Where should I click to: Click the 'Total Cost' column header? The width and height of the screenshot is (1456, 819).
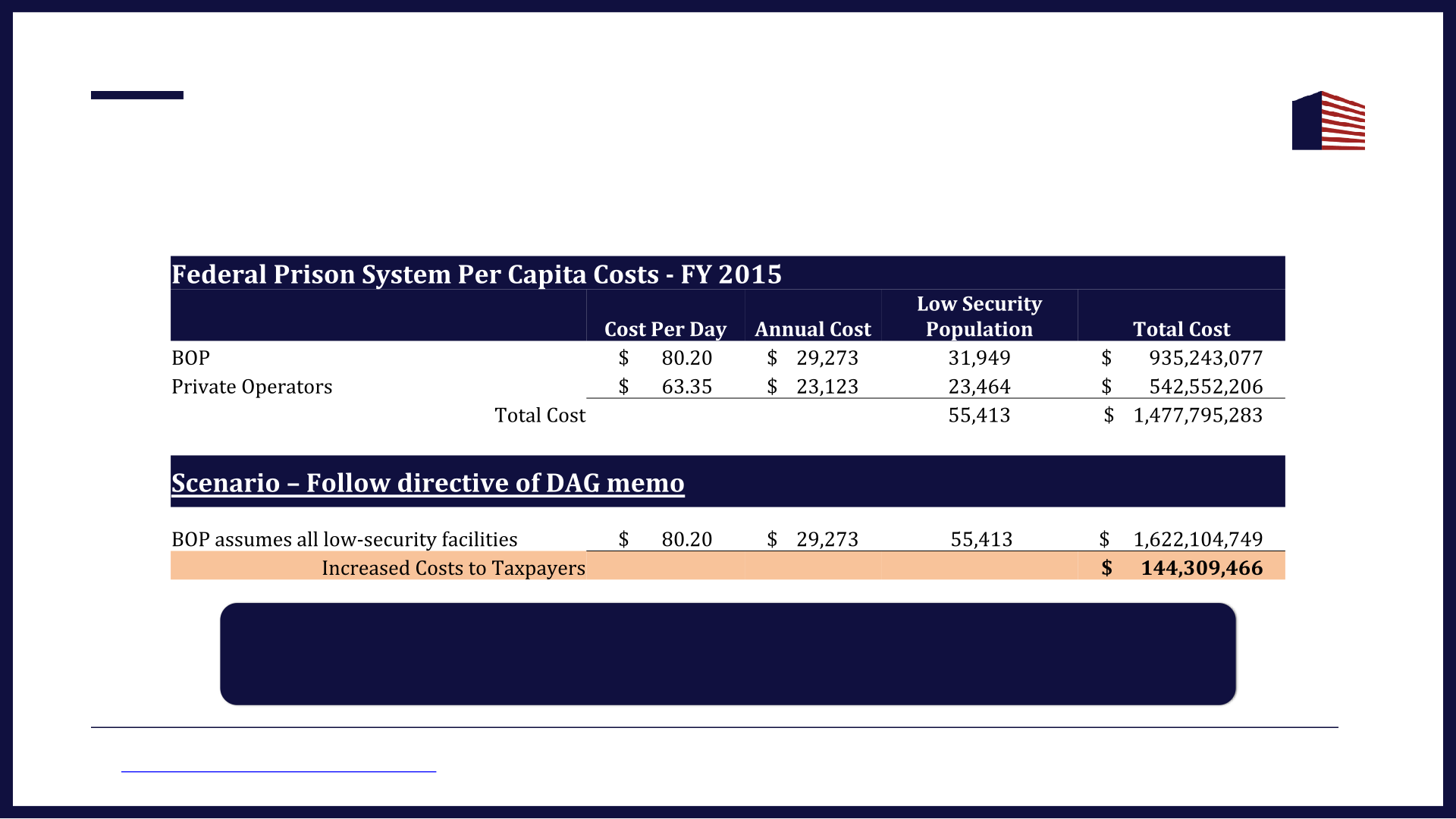pyautogui.click(x=1181, y=329)
